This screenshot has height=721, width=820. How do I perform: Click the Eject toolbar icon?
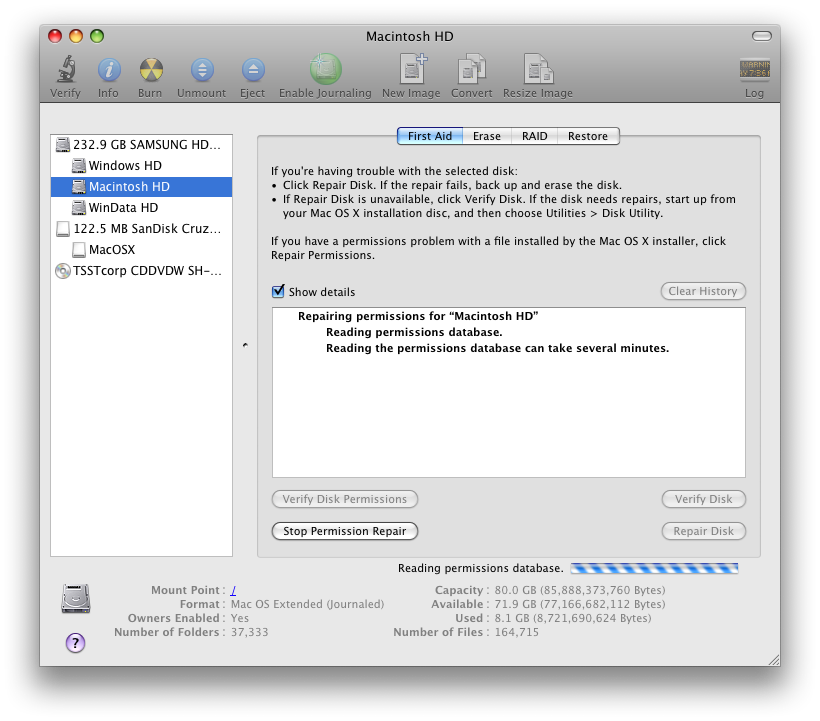click(253, 70)
